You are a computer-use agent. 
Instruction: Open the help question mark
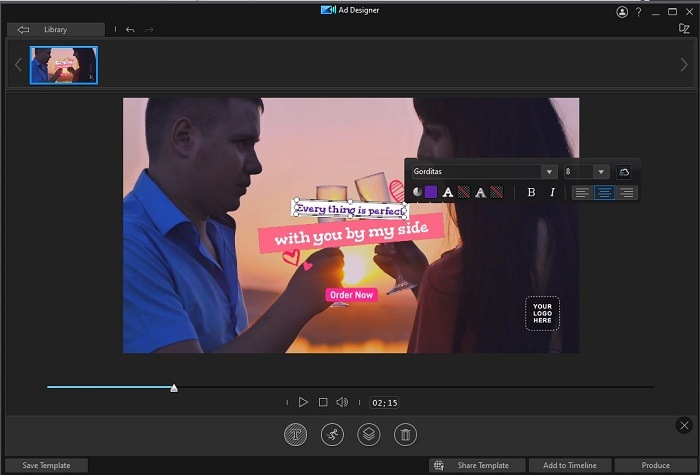tap(638, 12)
